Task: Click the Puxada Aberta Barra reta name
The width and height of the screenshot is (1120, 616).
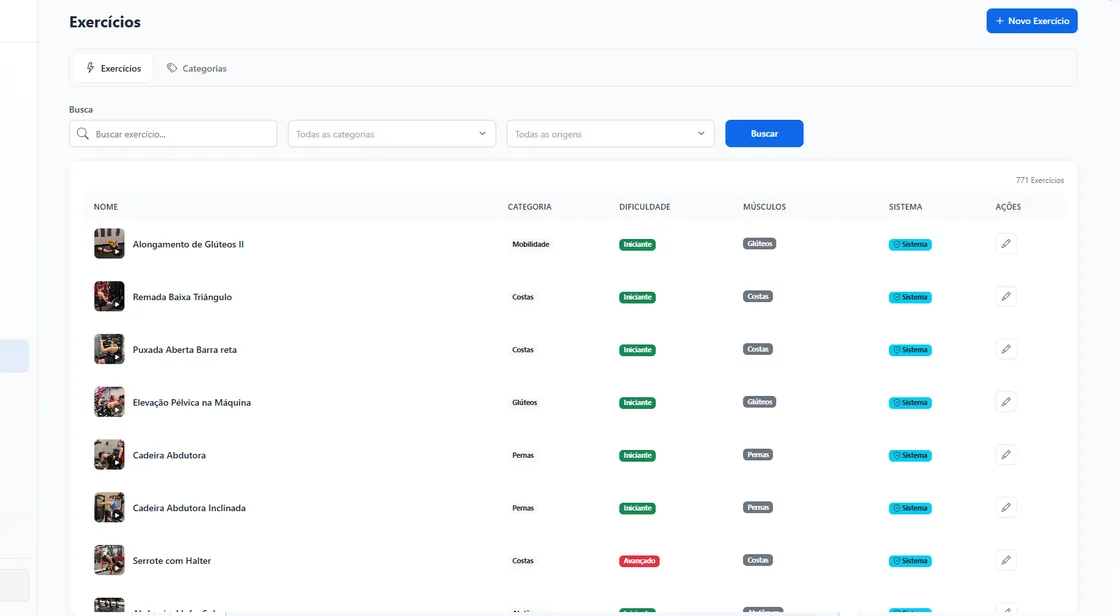Action: click(x=184, y=350)
